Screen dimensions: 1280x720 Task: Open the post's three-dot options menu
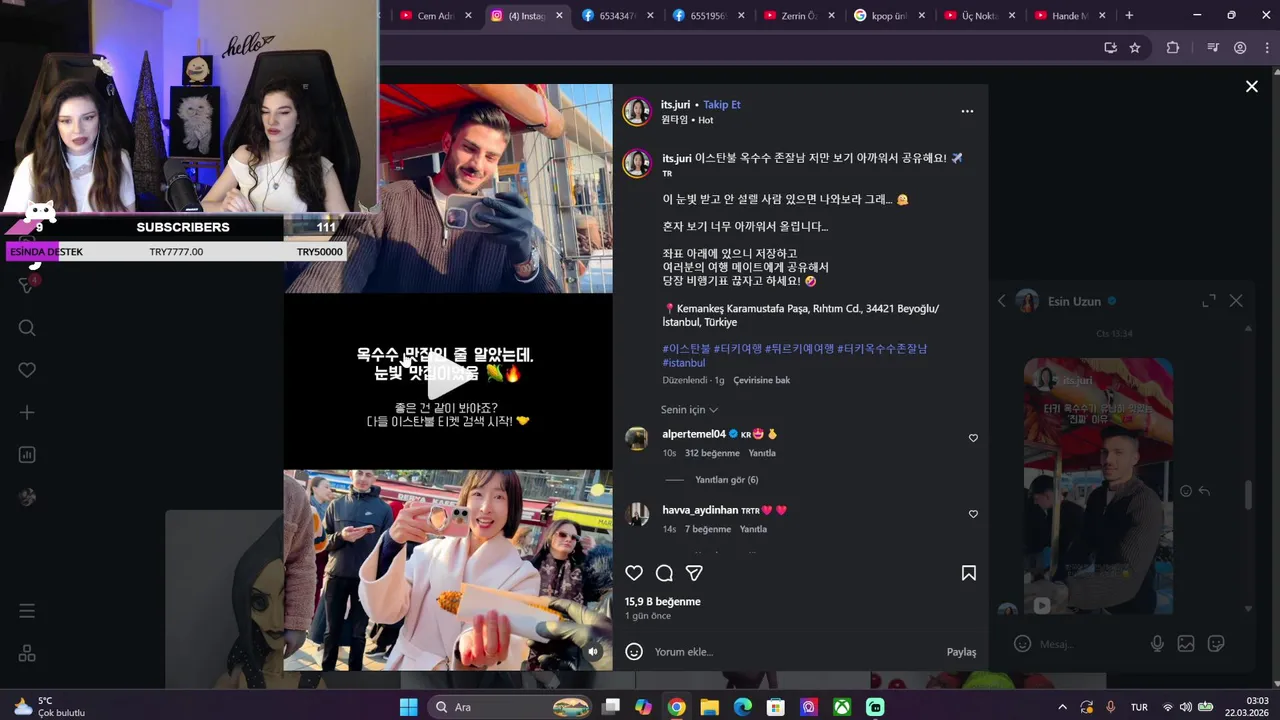coord(967,111)
